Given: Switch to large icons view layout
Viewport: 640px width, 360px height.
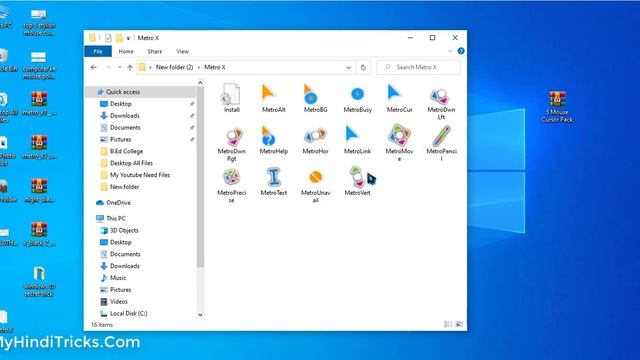Looking at the screenshot, I should [x=459, y=324].
